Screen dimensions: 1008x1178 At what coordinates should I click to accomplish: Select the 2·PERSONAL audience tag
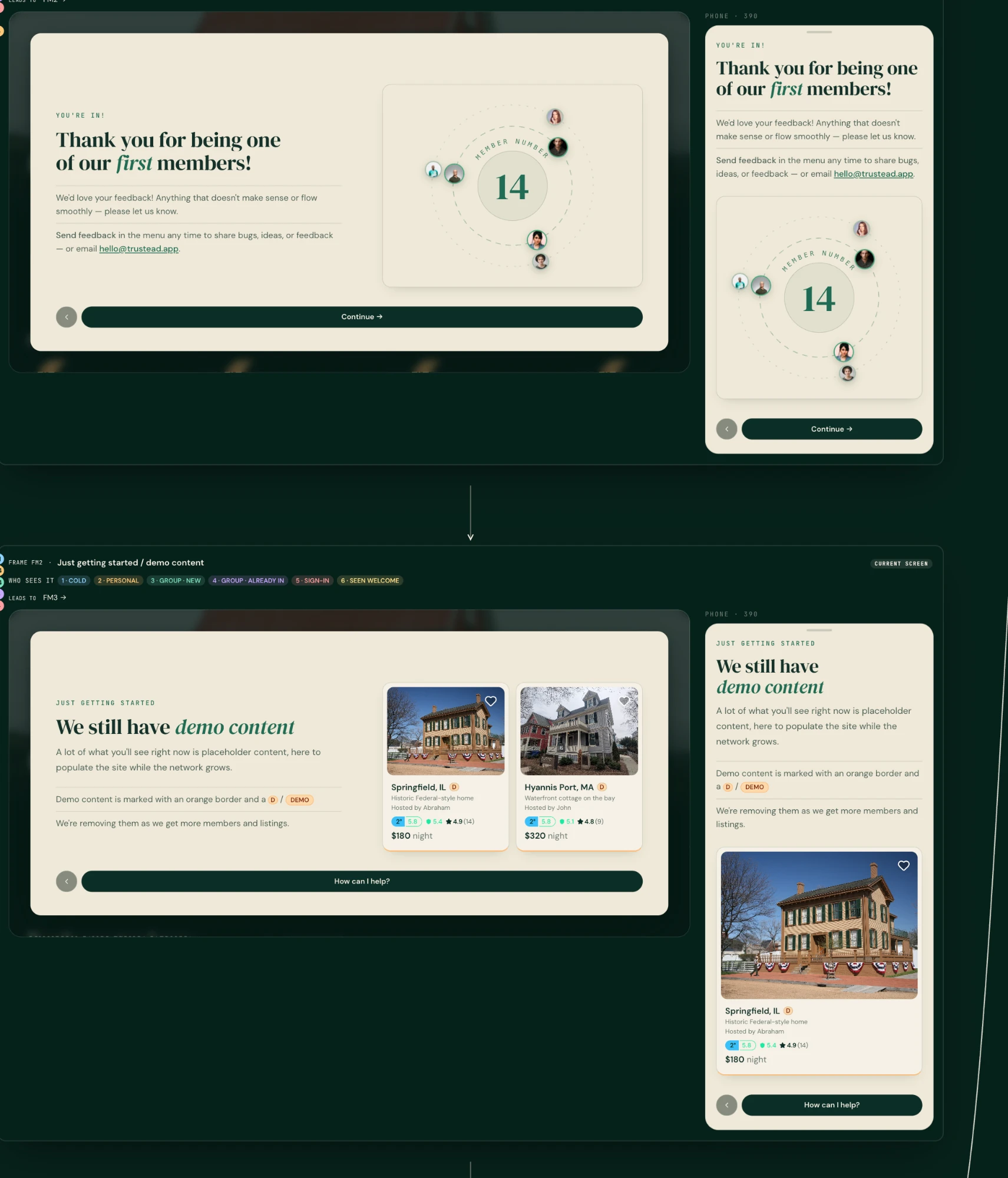pos(118,581)
